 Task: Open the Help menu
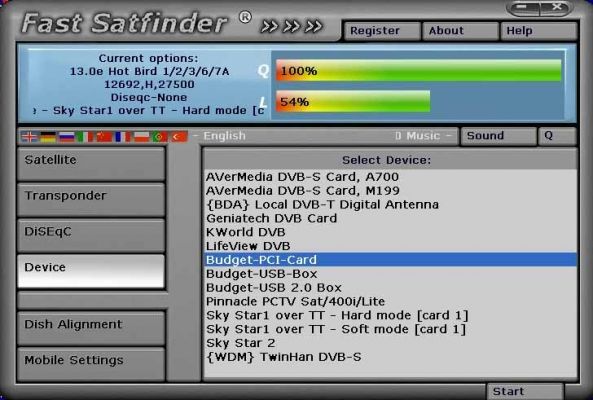pyautogui.click(x=539, y=31)
